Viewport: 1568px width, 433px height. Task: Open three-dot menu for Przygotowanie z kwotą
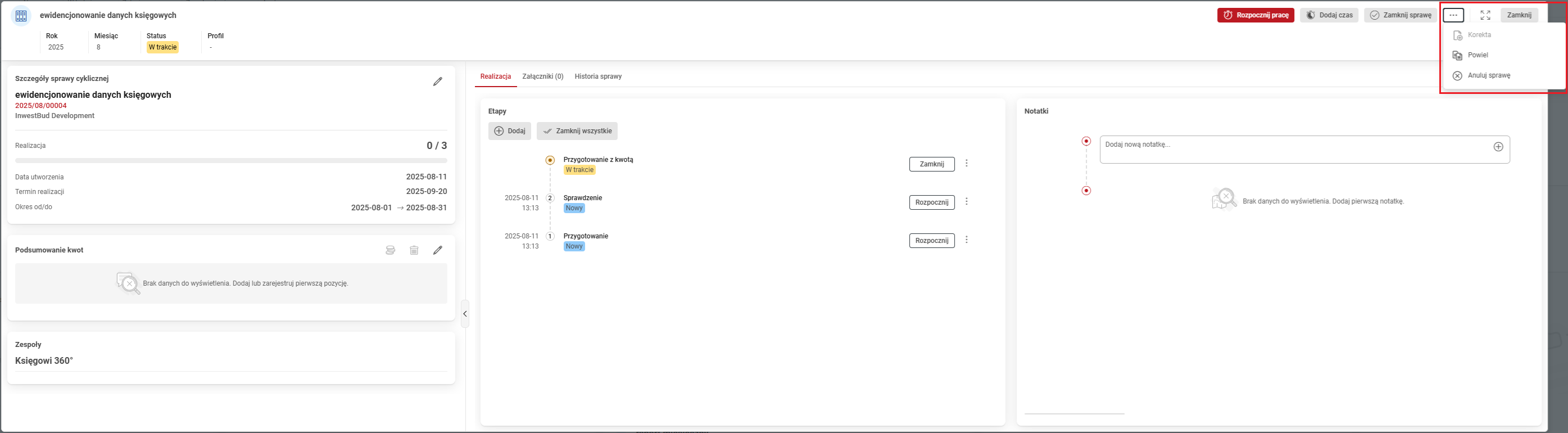pyautogui.click(x=967, y=163)
